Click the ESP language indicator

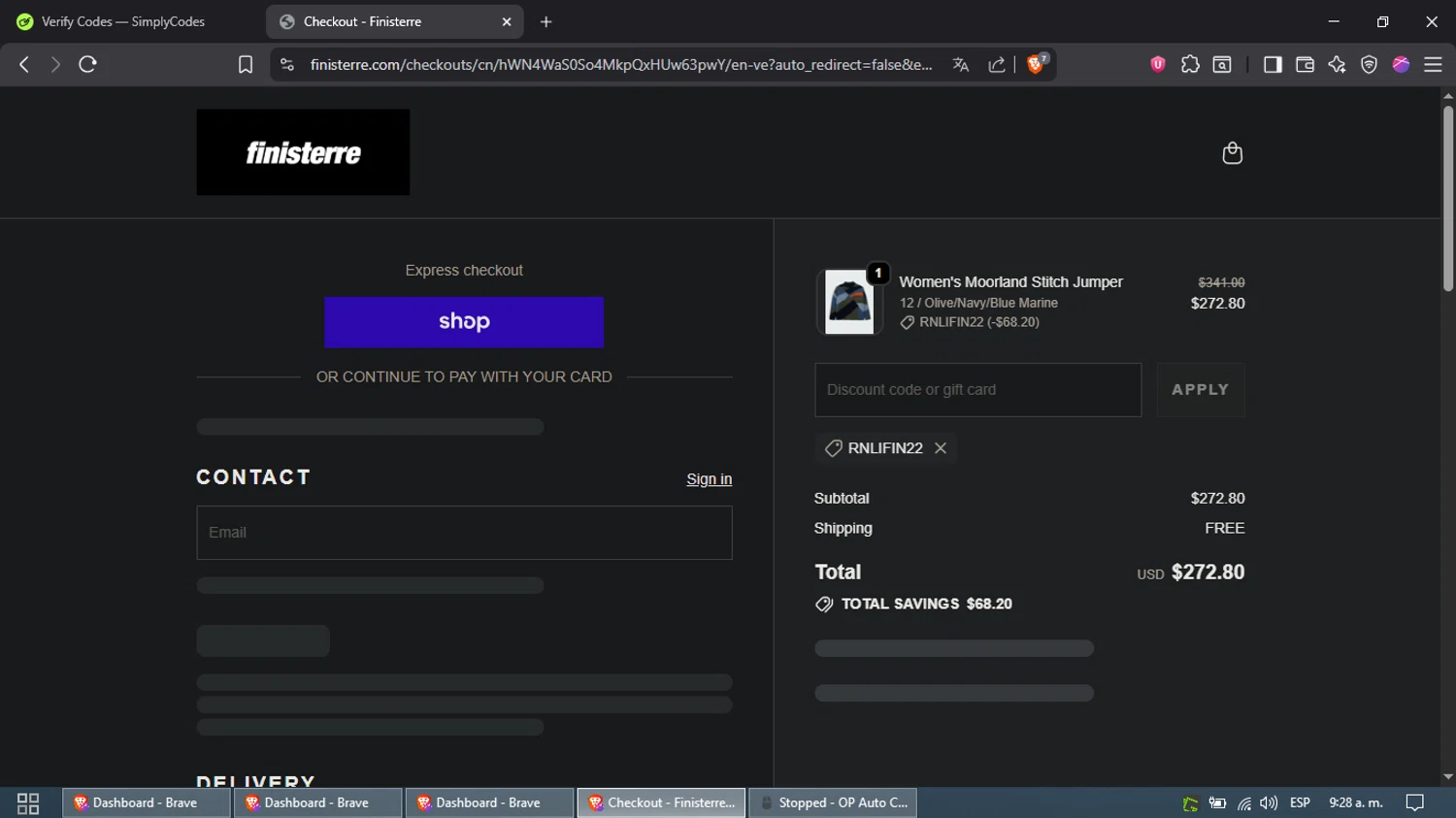(1300, 802)
